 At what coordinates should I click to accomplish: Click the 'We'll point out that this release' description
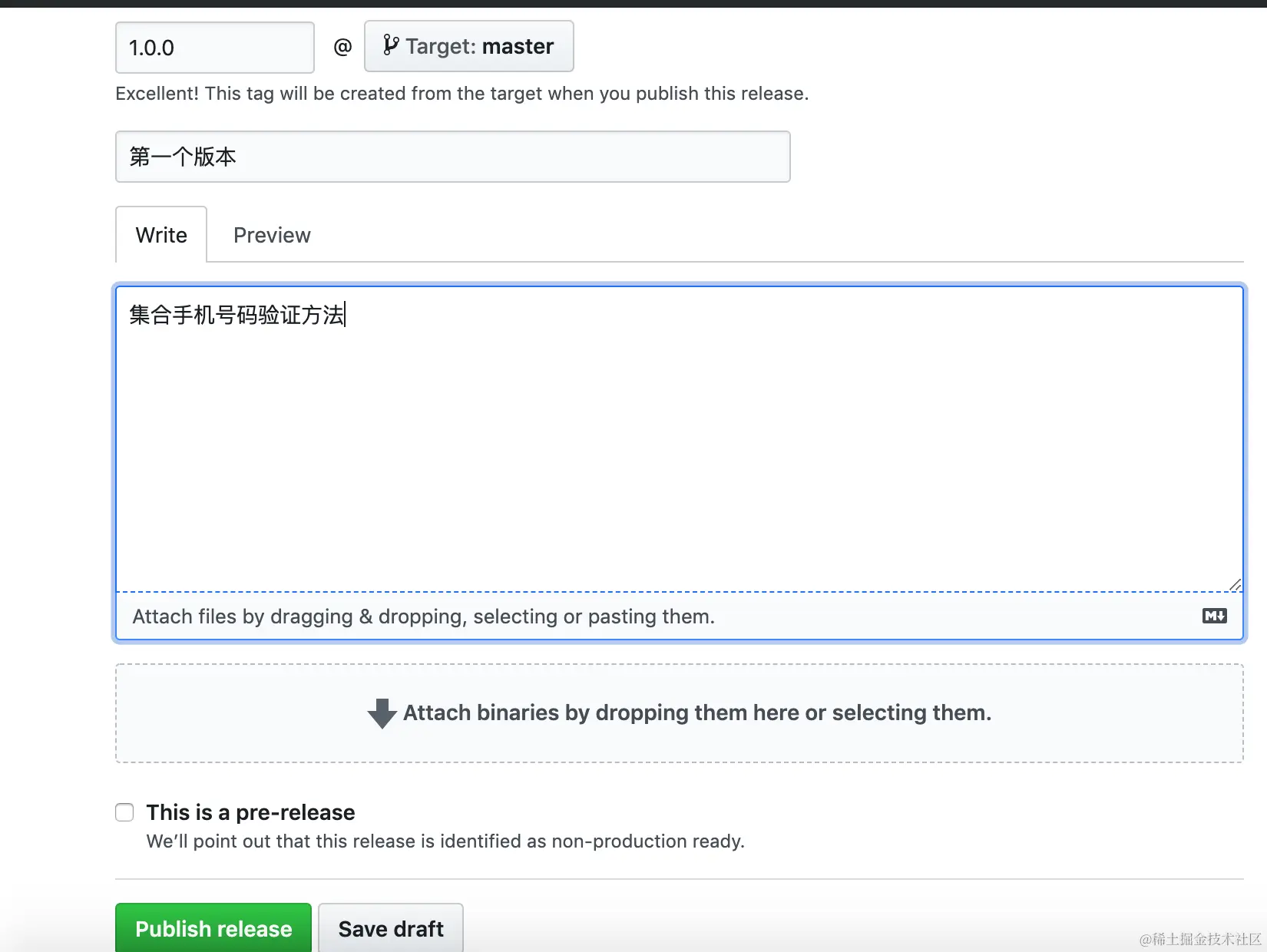(x=445, y=841)
